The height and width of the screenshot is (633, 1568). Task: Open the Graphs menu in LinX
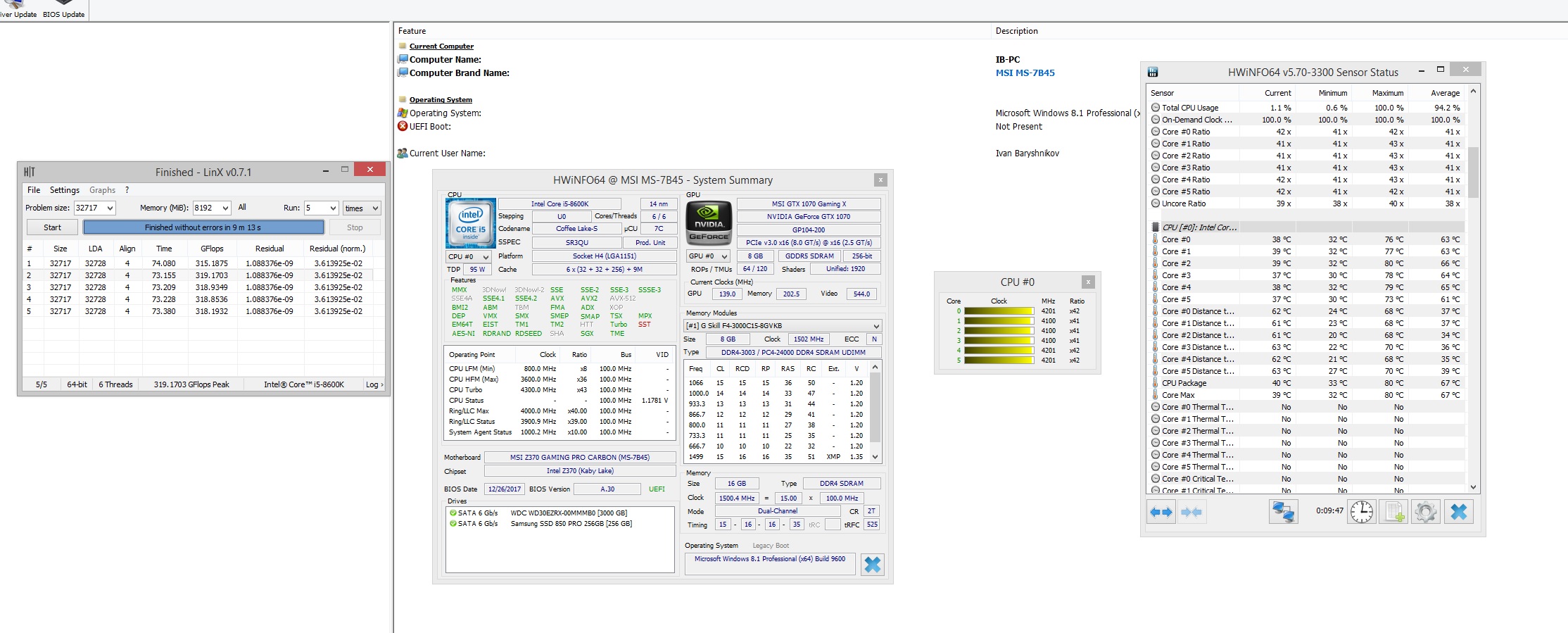point(102,190)
